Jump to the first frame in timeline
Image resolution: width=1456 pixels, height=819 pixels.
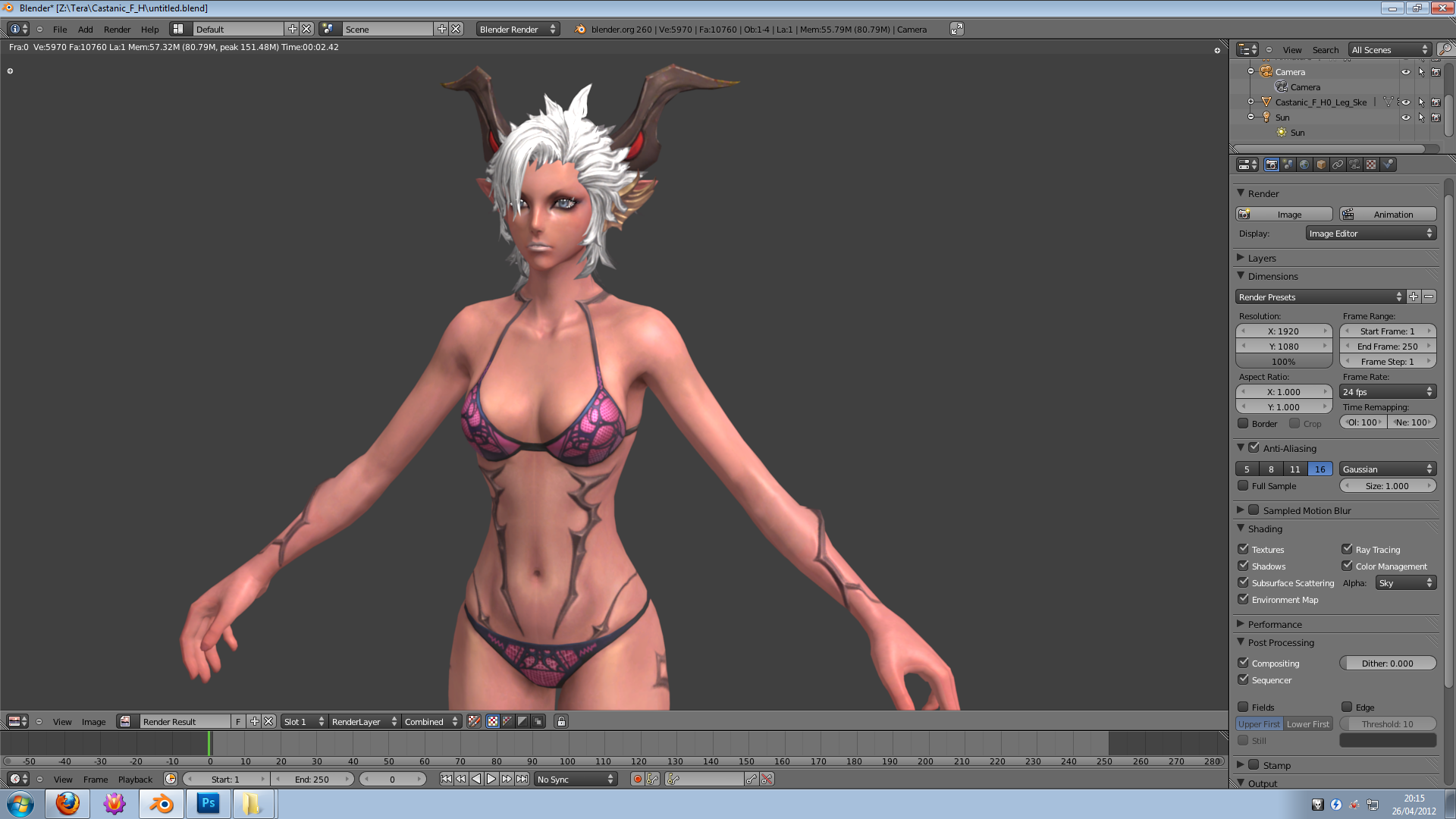pos(446,779)
